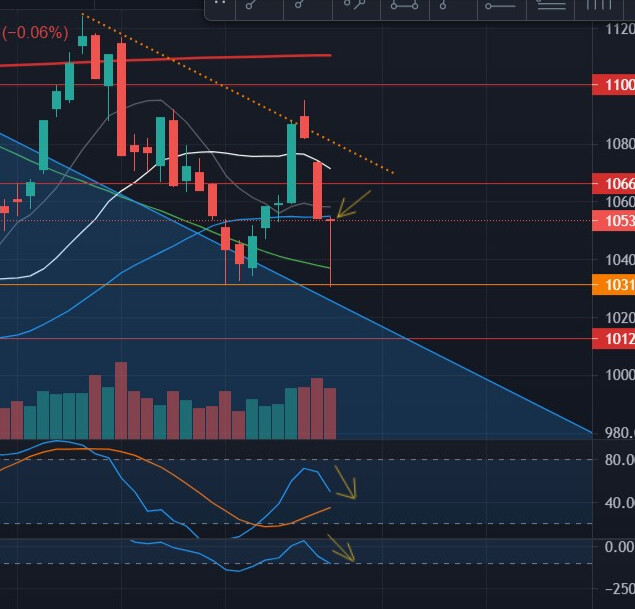635x609 pixels.
Task: Click the thick red line near the chart top
Action: click(x=200, y=59)
